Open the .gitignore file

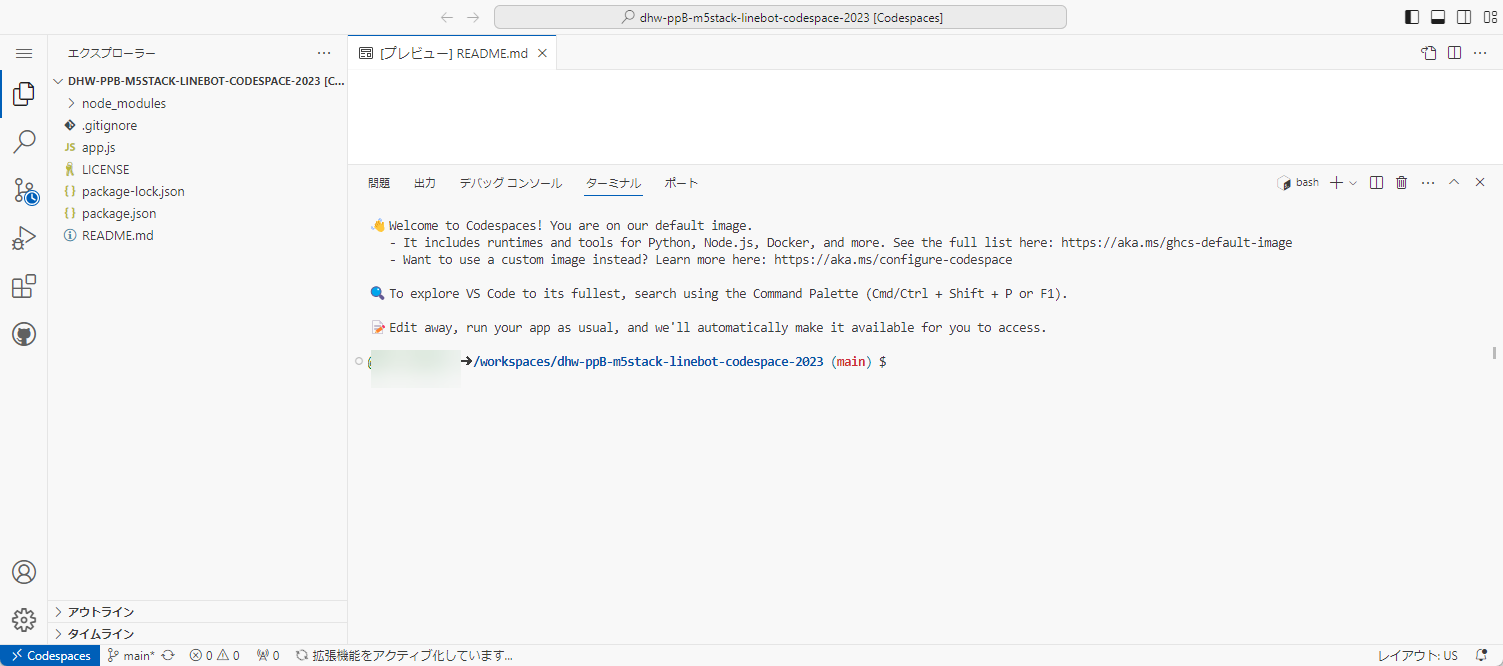click(198, 125)
